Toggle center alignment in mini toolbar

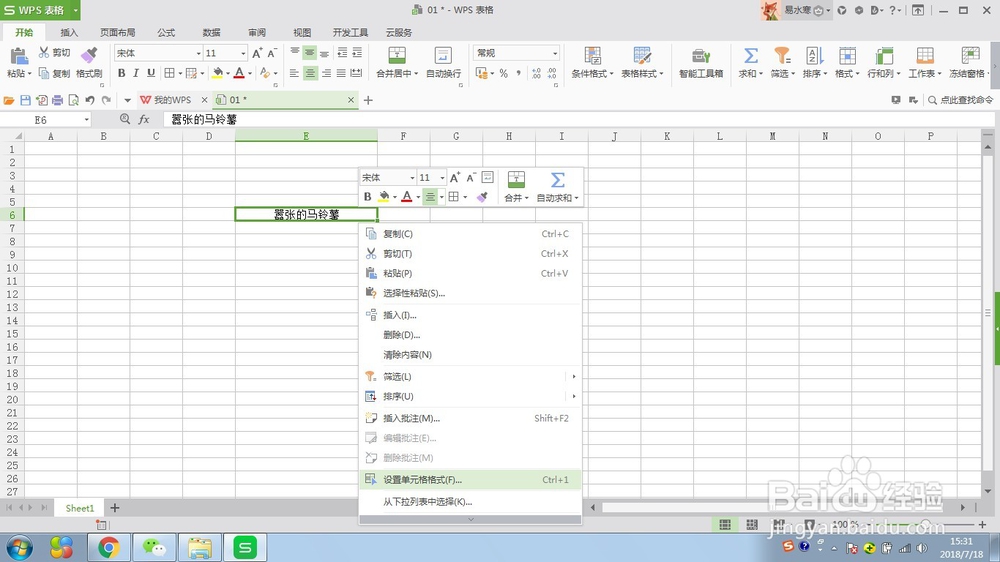430,197
